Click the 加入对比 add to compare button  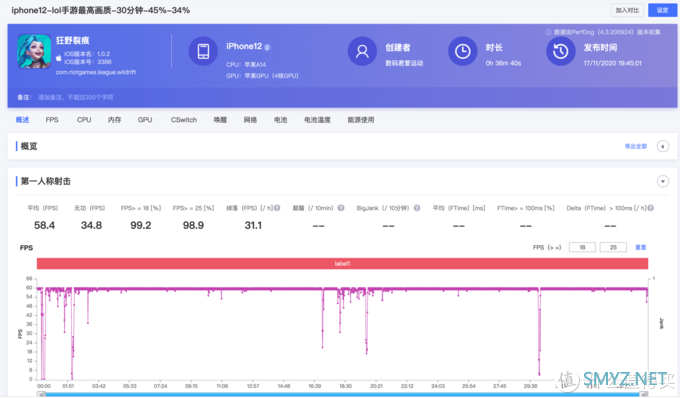627,10
